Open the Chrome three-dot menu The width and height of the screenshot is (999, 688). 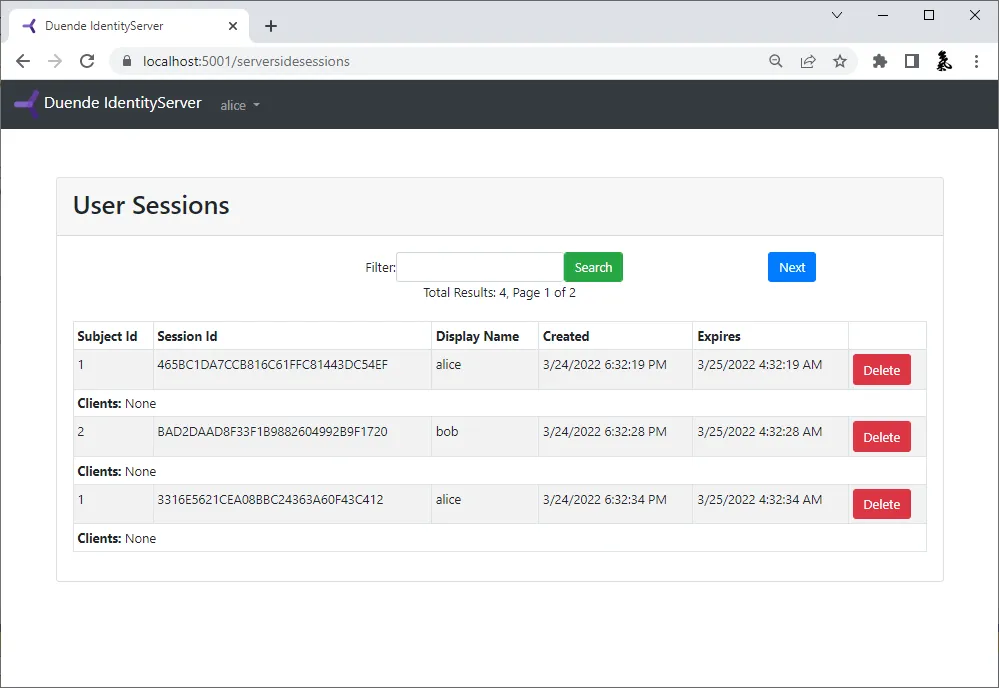[x=977, y=61]
